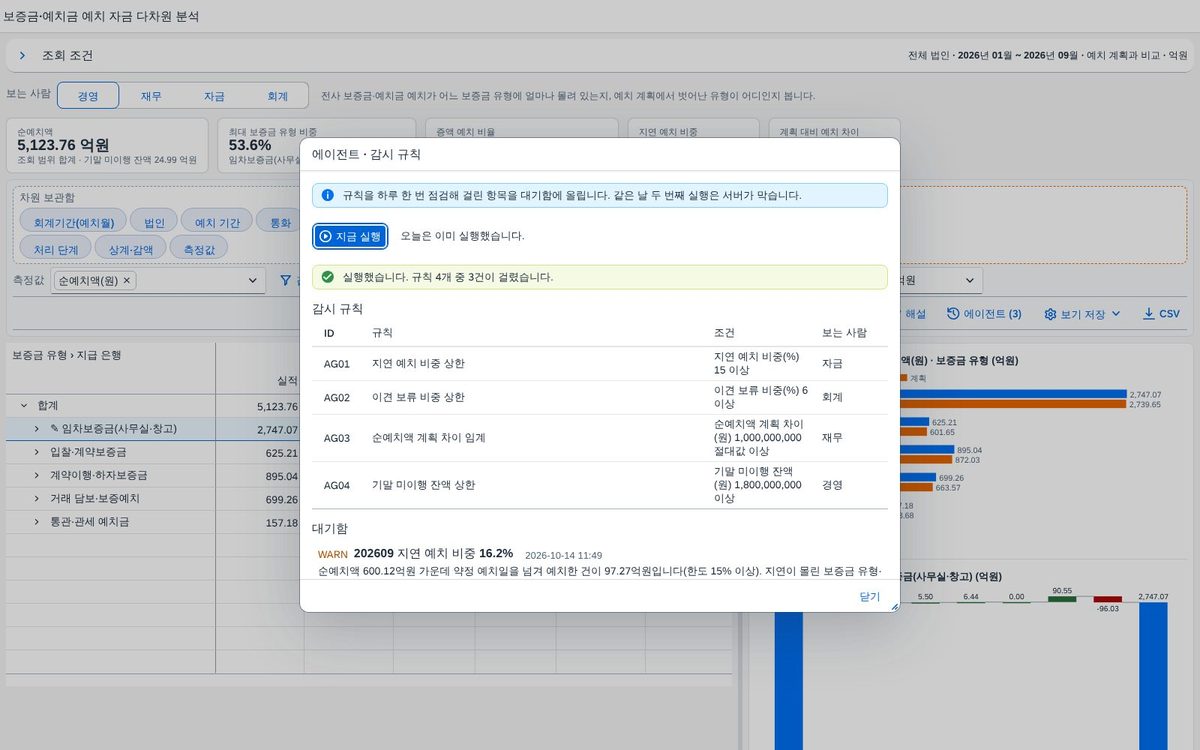The image size is (1200, 750).
Task: Select rule row AG01 지연 예치 비중 상한
Action: pos(600,364)
